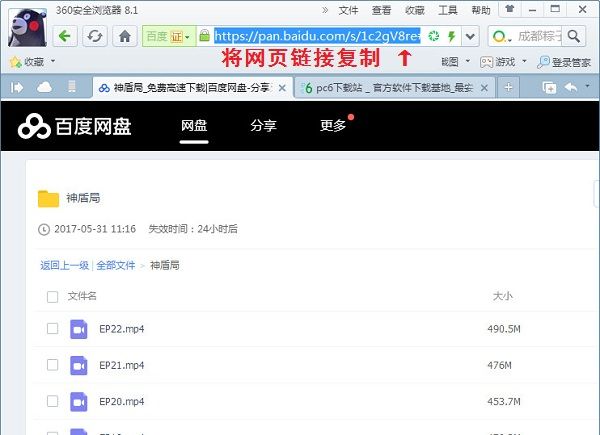Click the 490.5M size value

click(504, 329)
